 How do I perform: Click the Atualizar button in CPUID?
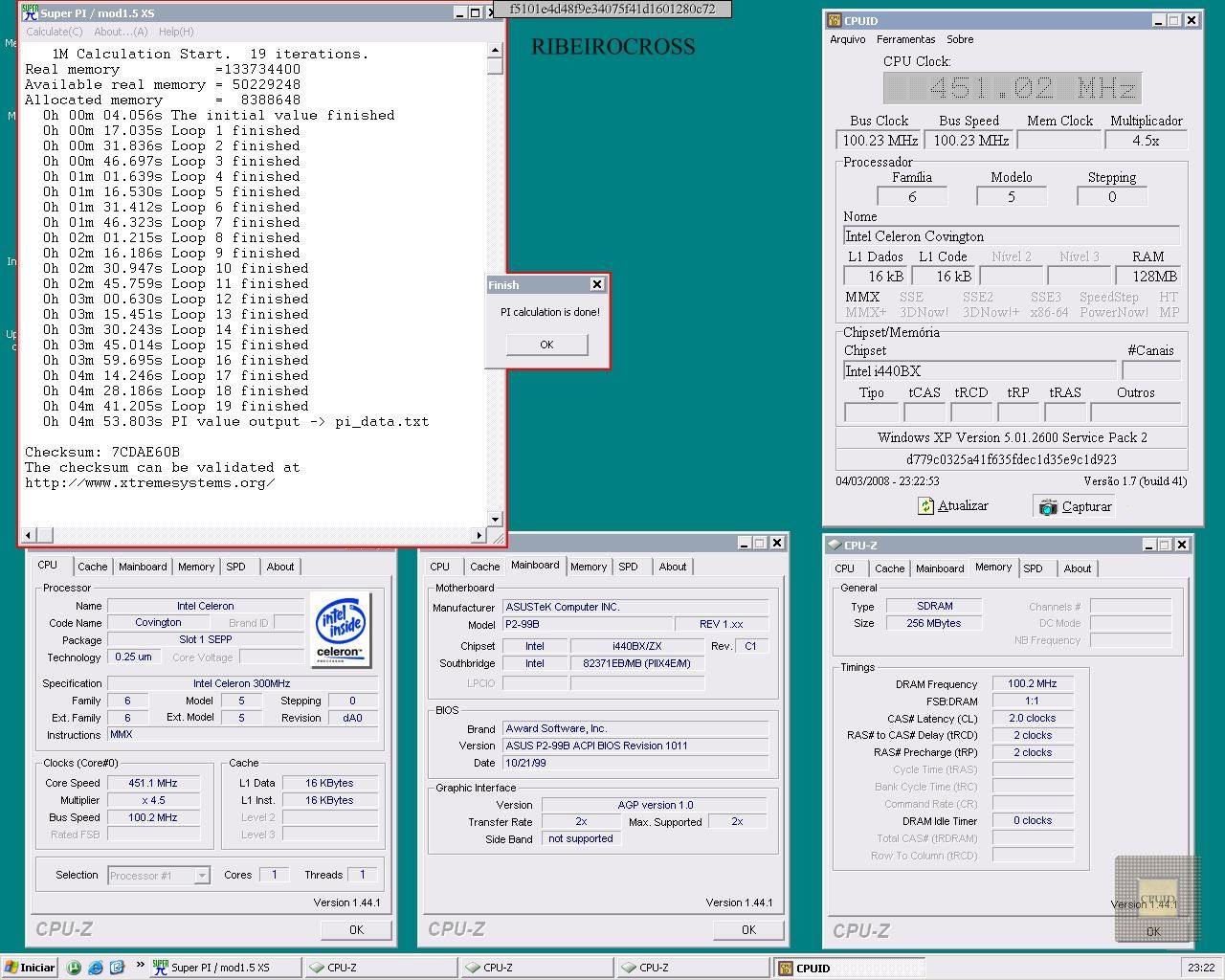[x=953, y=506]
